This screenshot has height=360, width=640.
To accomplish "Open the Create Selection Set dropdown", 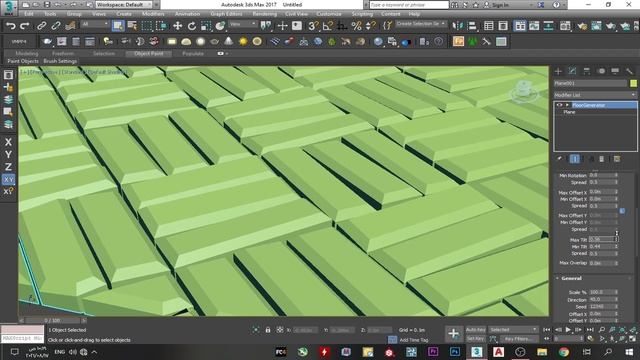I will pyautogui.click(x=421, y=24).
